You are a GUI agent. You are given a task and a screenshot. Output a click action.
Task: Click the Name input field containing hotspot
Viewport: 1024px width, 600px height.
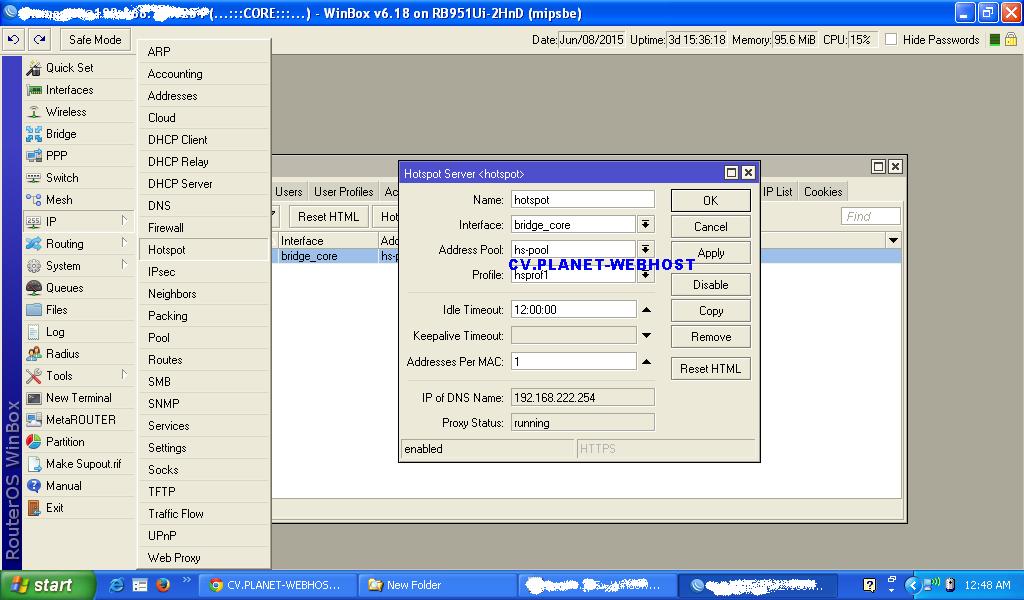[x=582, y=200]
